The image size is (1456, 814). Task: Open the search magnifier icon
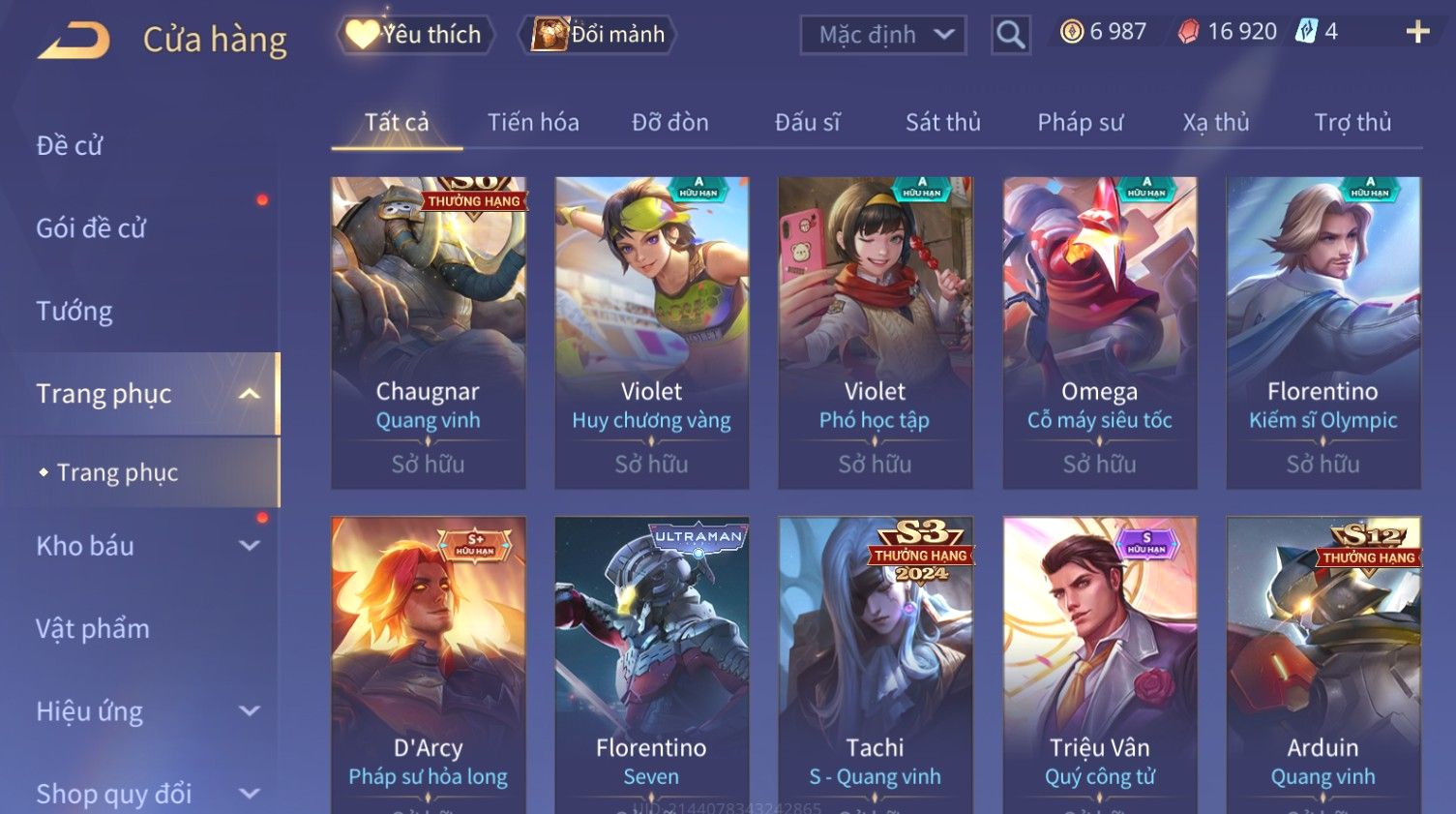point(1011,36)
